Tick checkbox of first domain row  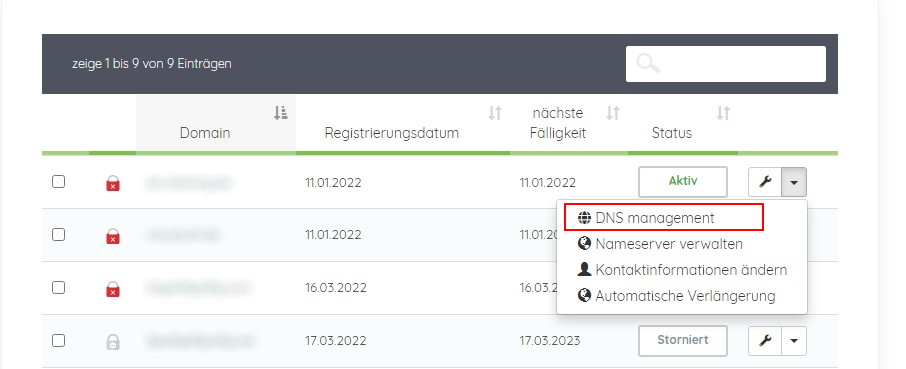tap(58, 182)
